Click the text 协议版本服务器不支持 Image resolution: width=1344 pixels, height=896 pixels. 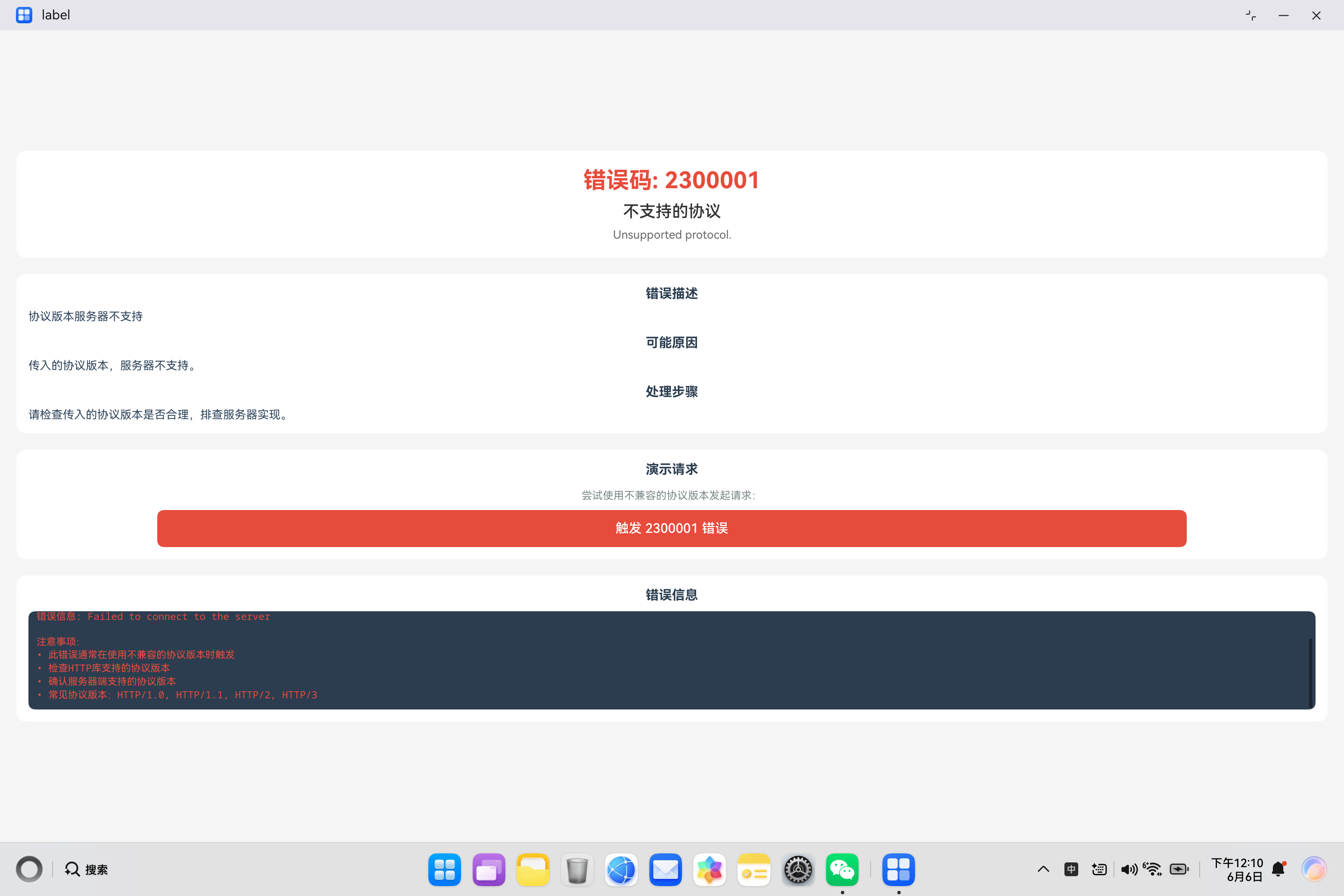pos(86,316)
